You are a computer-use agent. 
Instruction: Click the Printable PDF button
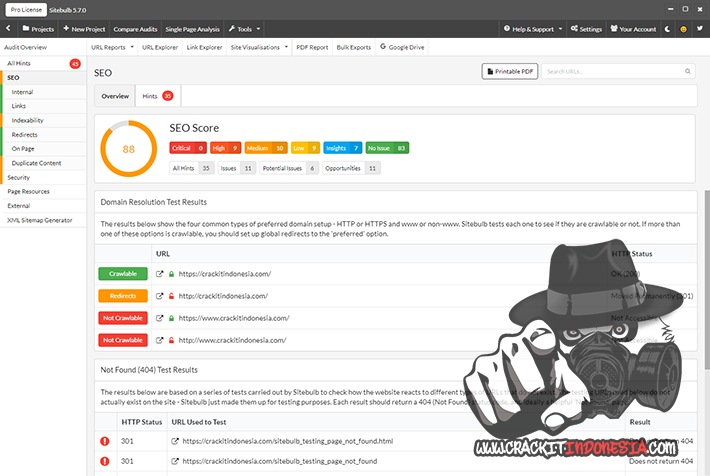508,71
